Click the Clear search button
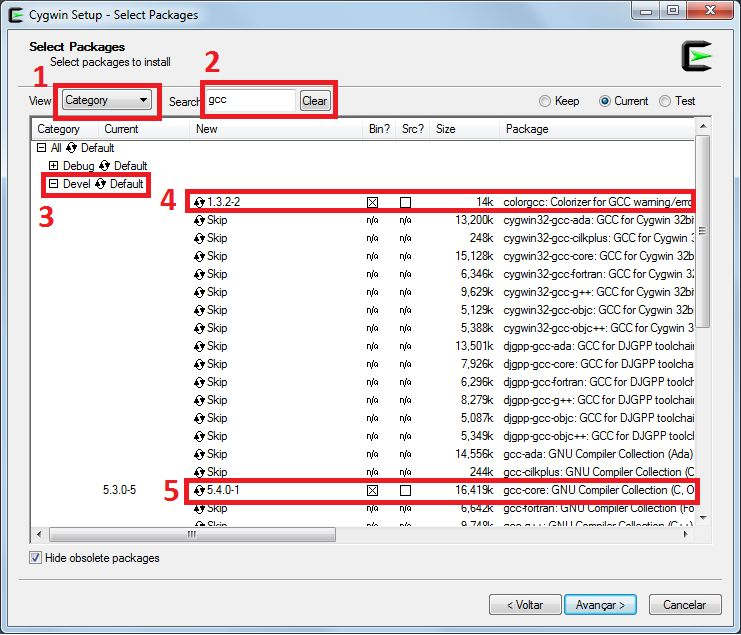 click(315, 101)
